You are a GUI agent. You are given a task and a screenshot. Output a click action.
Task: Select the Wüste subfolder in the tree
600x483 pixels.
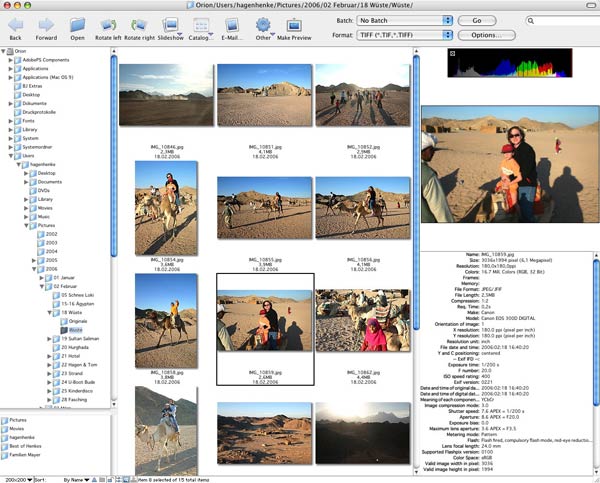[71, 330]
